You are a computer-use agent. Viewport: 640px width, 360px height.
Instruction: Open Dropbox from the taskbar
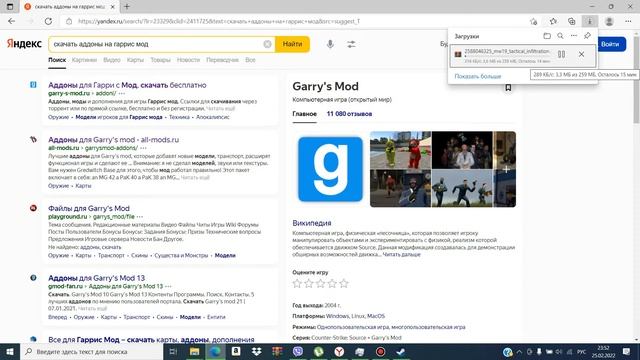pyautogui.click(x=256, y=351)
